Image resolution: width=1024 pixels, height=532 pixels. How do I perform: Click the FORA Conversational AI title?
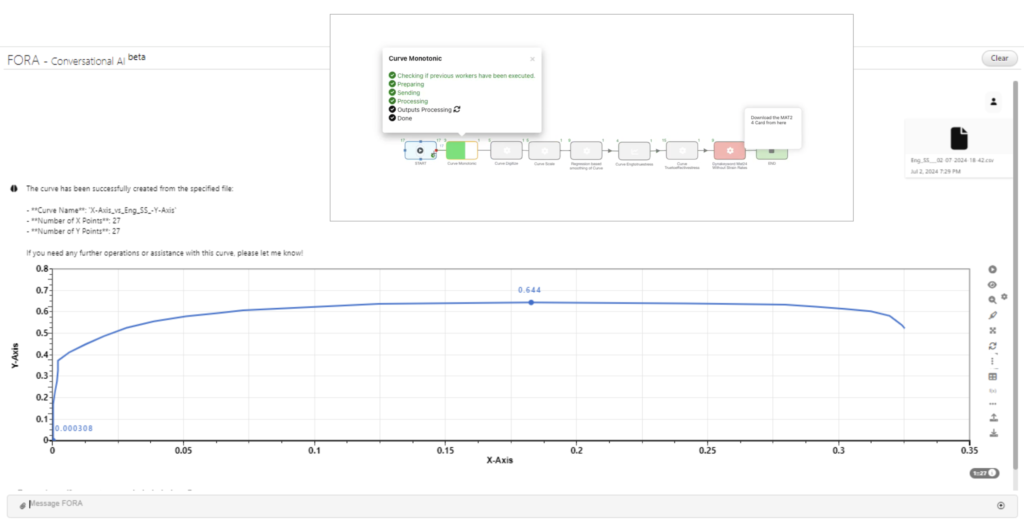[76, 60]
